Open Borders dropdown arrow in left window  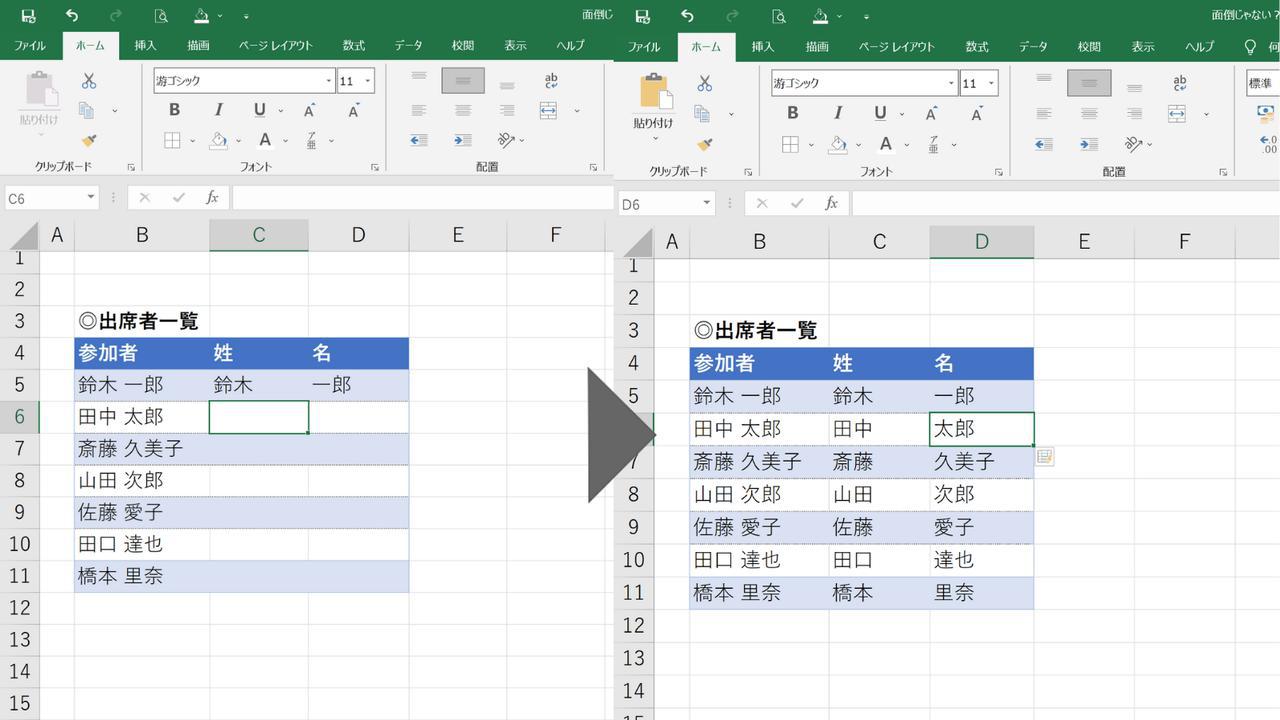(x=193, y=141)
